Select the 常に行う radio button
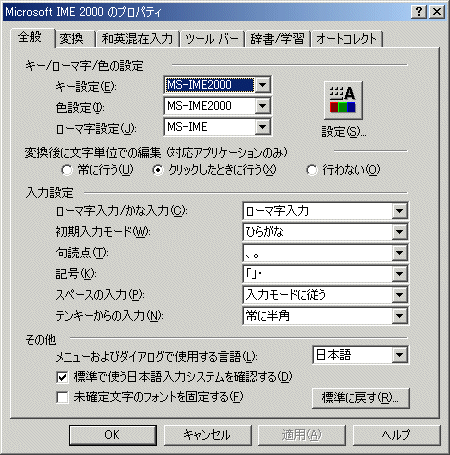This screenshot has width=450, height=455. point(67,170)
